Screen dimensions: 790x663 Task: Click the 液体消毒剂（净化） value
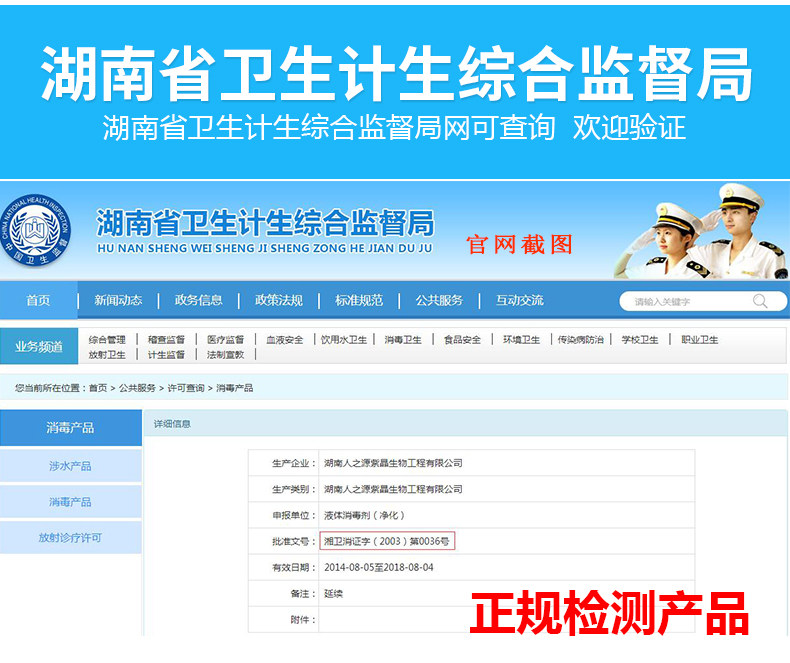[364, 515]
